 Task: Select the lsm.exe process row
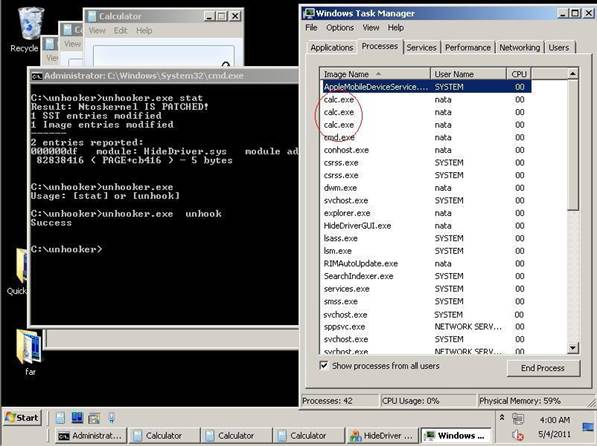426,251
